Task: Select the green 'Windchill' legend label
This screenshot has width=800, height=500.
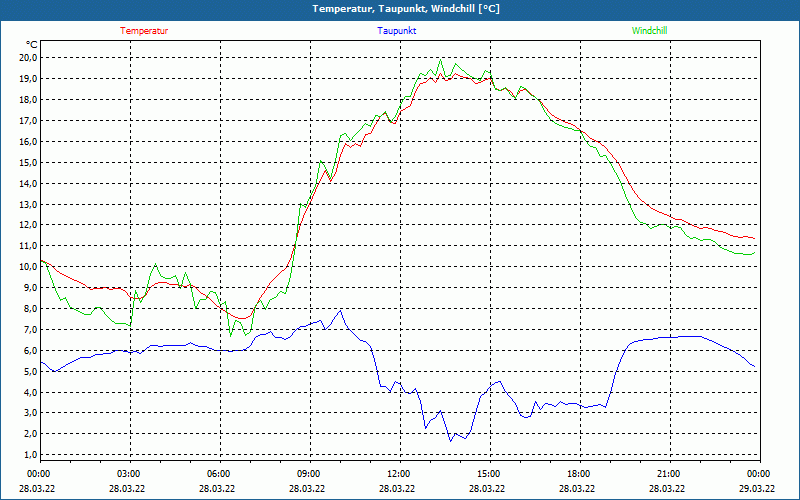Action: [x=649, y=31]
